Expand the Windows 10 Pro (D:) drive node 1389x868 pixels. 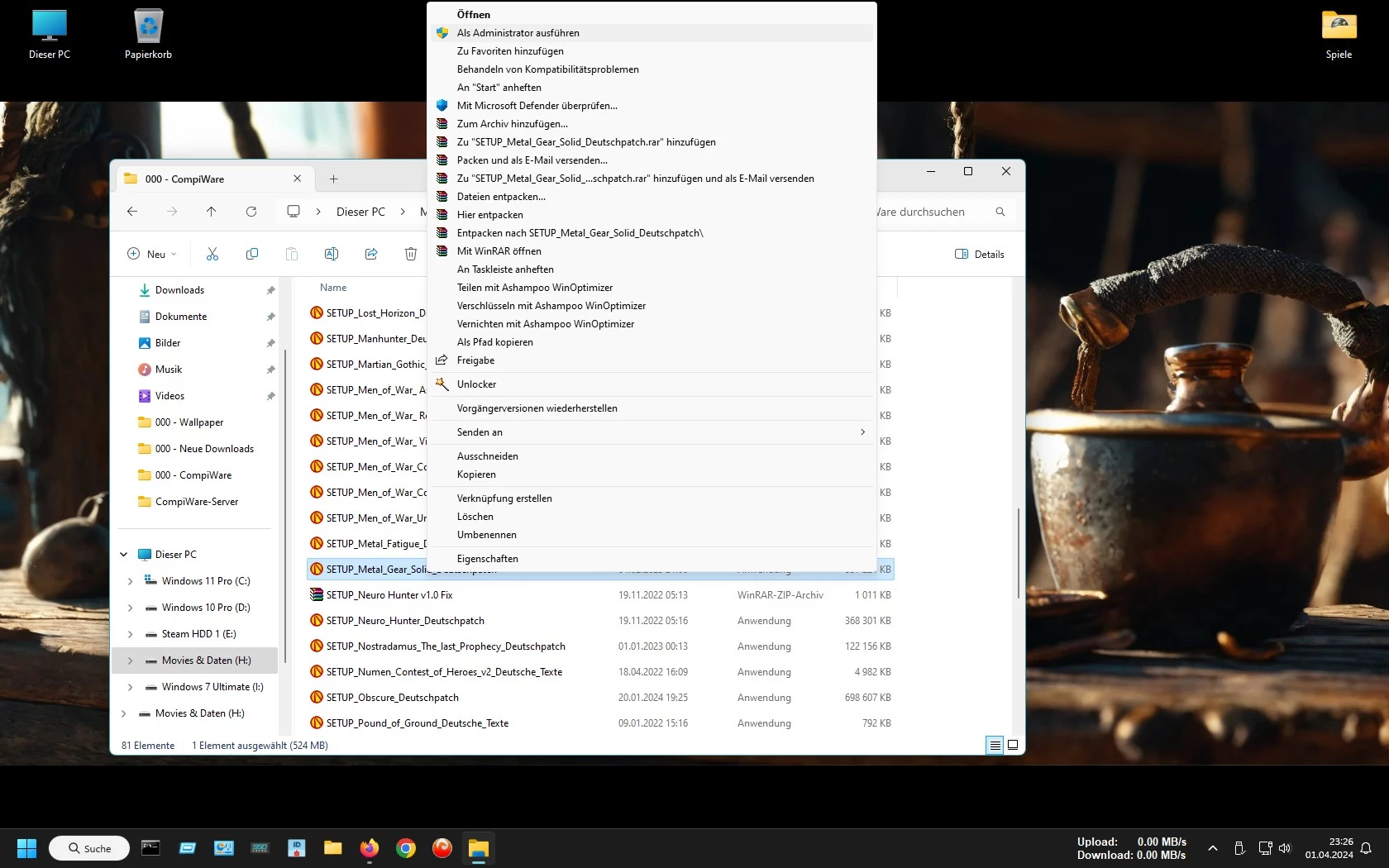point(130,608)
